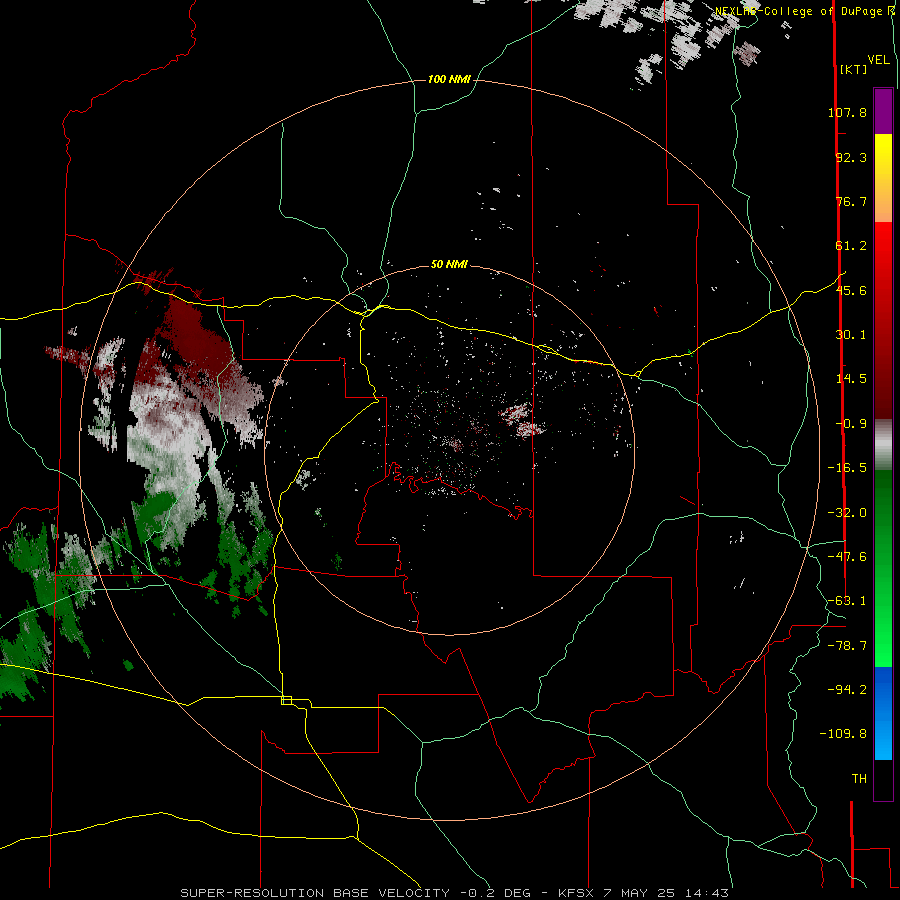Click the VEL legend title
Viewport: 900px width, 900px height.
tap(878, 60)
